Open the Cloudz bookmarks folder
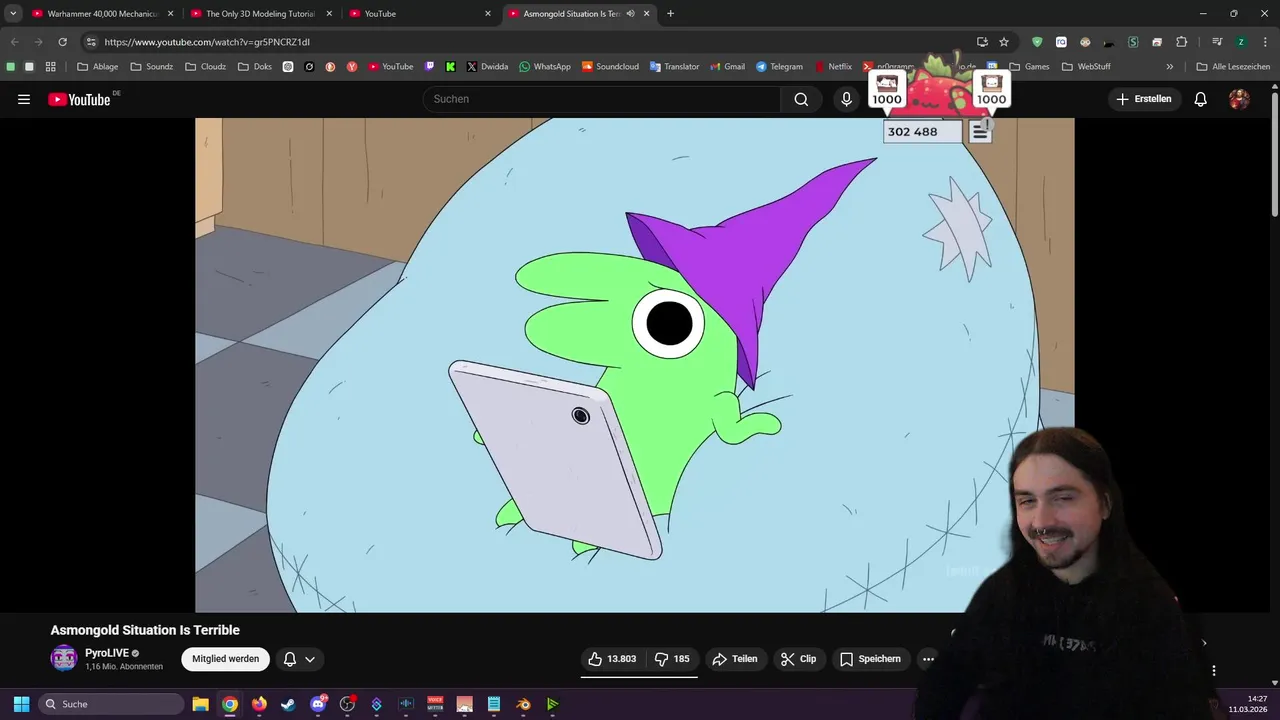 coord(206,67)
